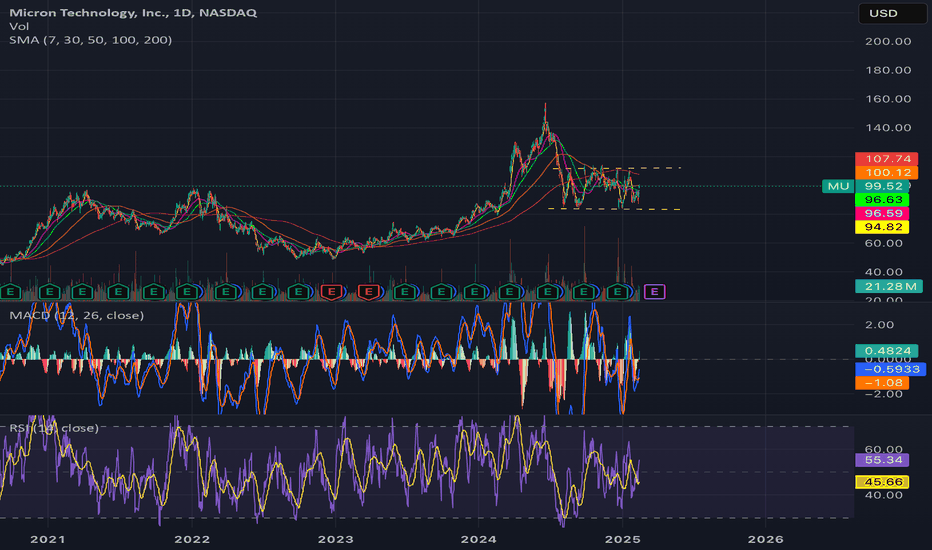Viewport: 932px width, 550px height.
Task: Open the green earnings marker for September 2024
Action: (584, 291)
